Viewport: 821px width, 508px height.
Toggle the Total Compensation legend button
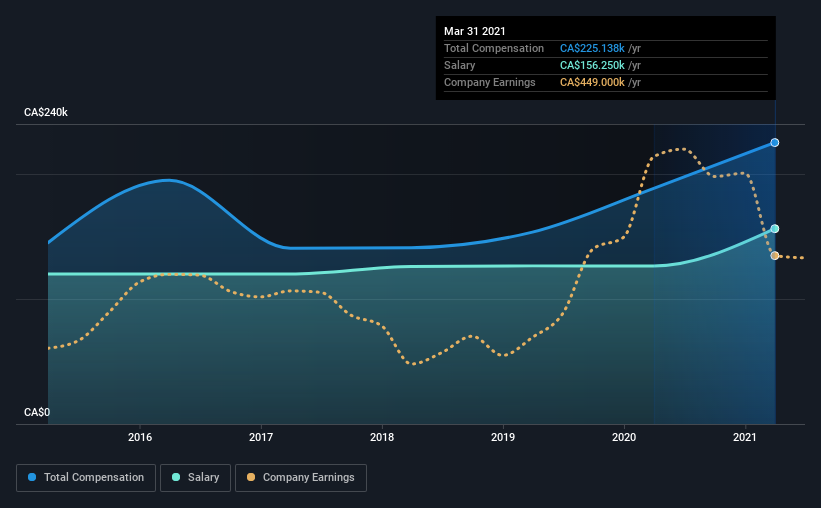coord(86,478)
